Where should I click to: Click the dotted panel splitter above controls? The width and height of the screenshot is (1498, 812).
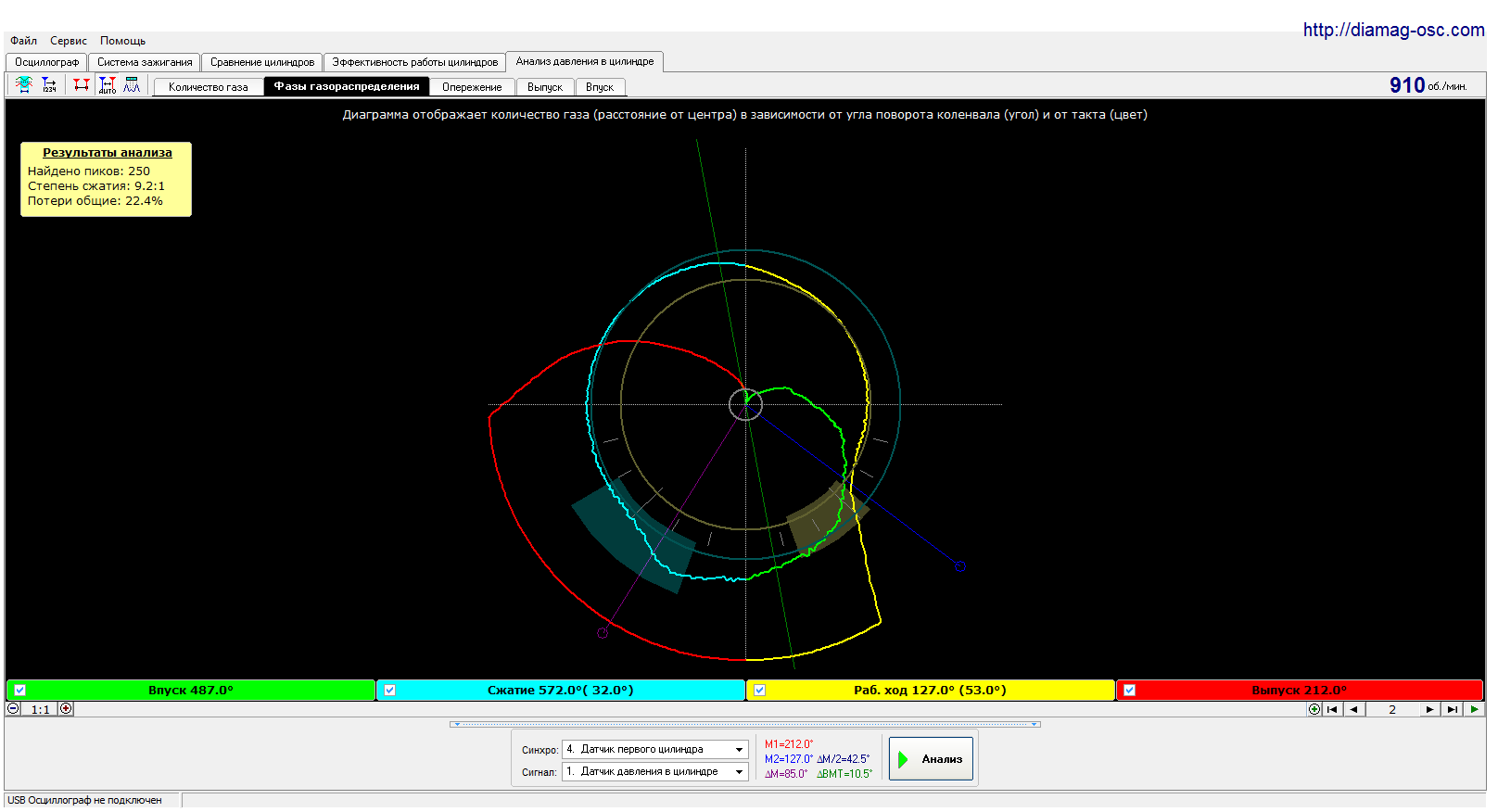tap(745, 724)
